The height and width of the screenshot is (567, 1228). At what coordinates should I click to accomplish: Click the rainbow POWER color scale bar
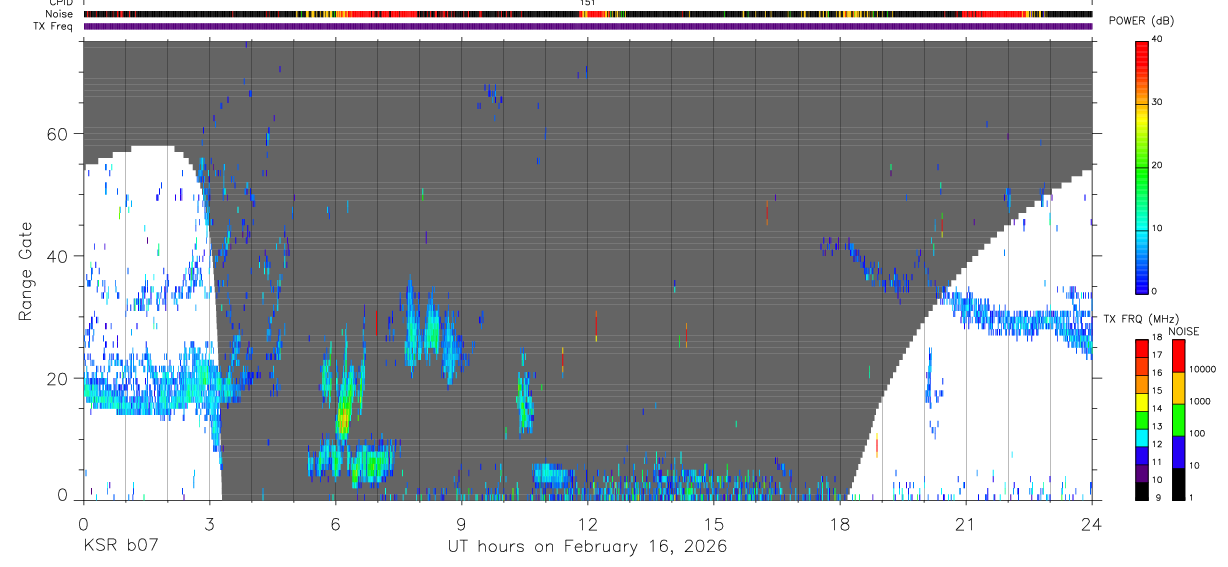(1142, 166)
